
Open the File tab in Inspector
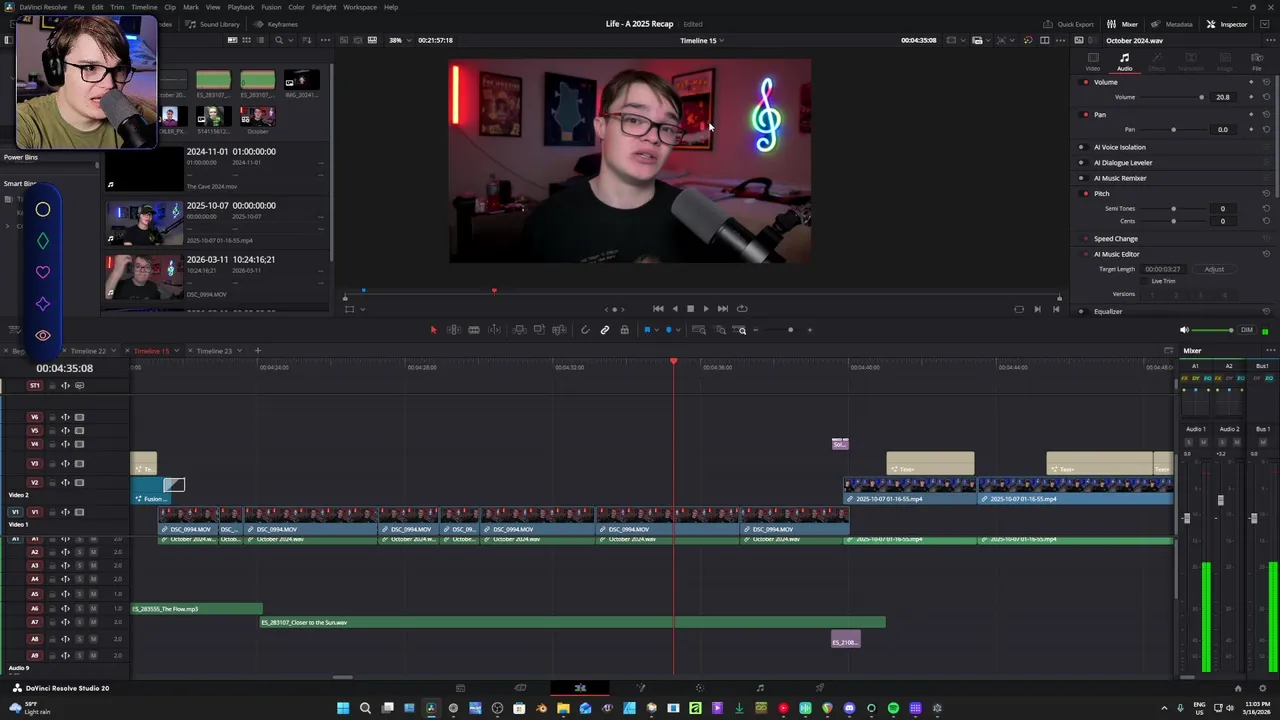click(x=1257, y=62)
